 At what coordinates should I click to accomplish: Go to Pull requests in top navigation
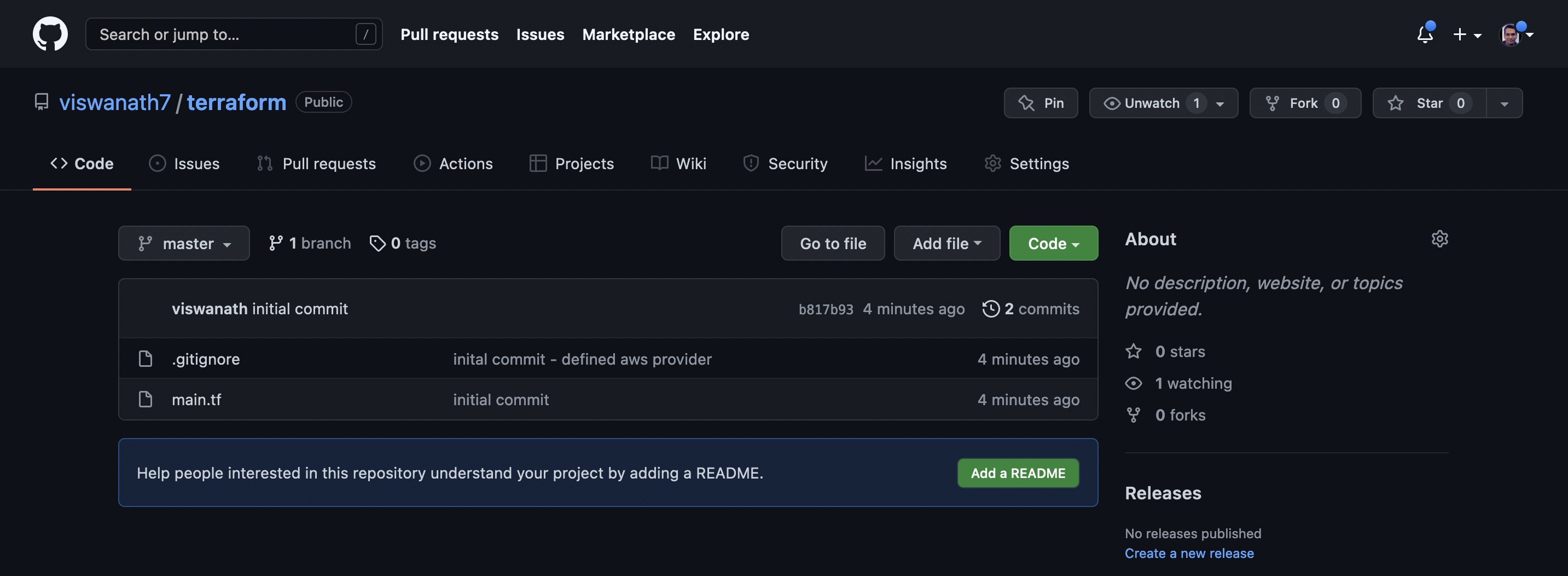click(x=449, y=34)
